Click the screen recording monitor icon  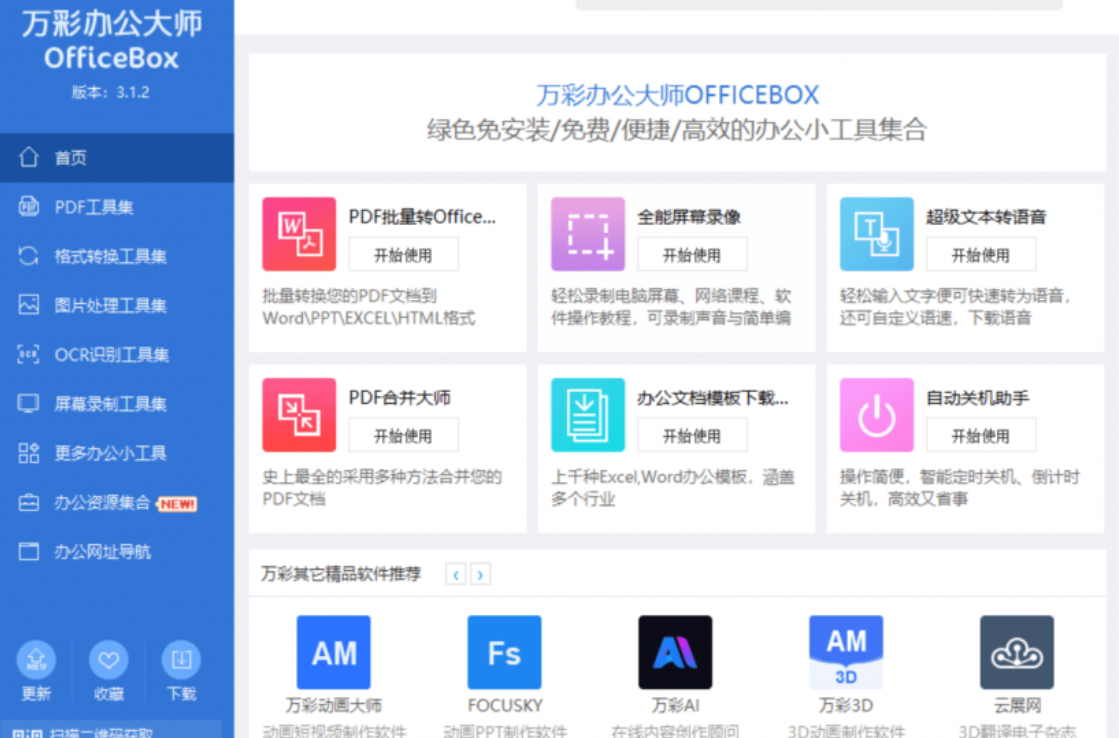tap(29, 403)
